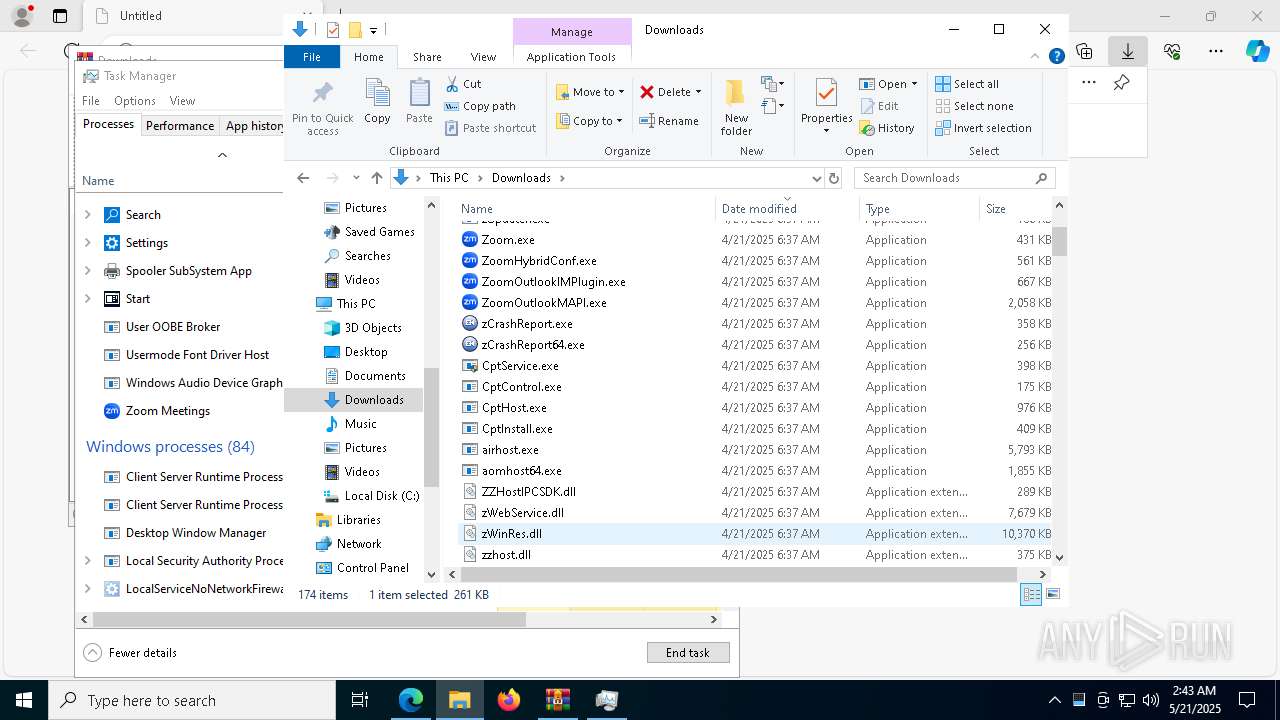Open Move to dropdown
This screenshot has height=720, width=1280.
(590, 92)
